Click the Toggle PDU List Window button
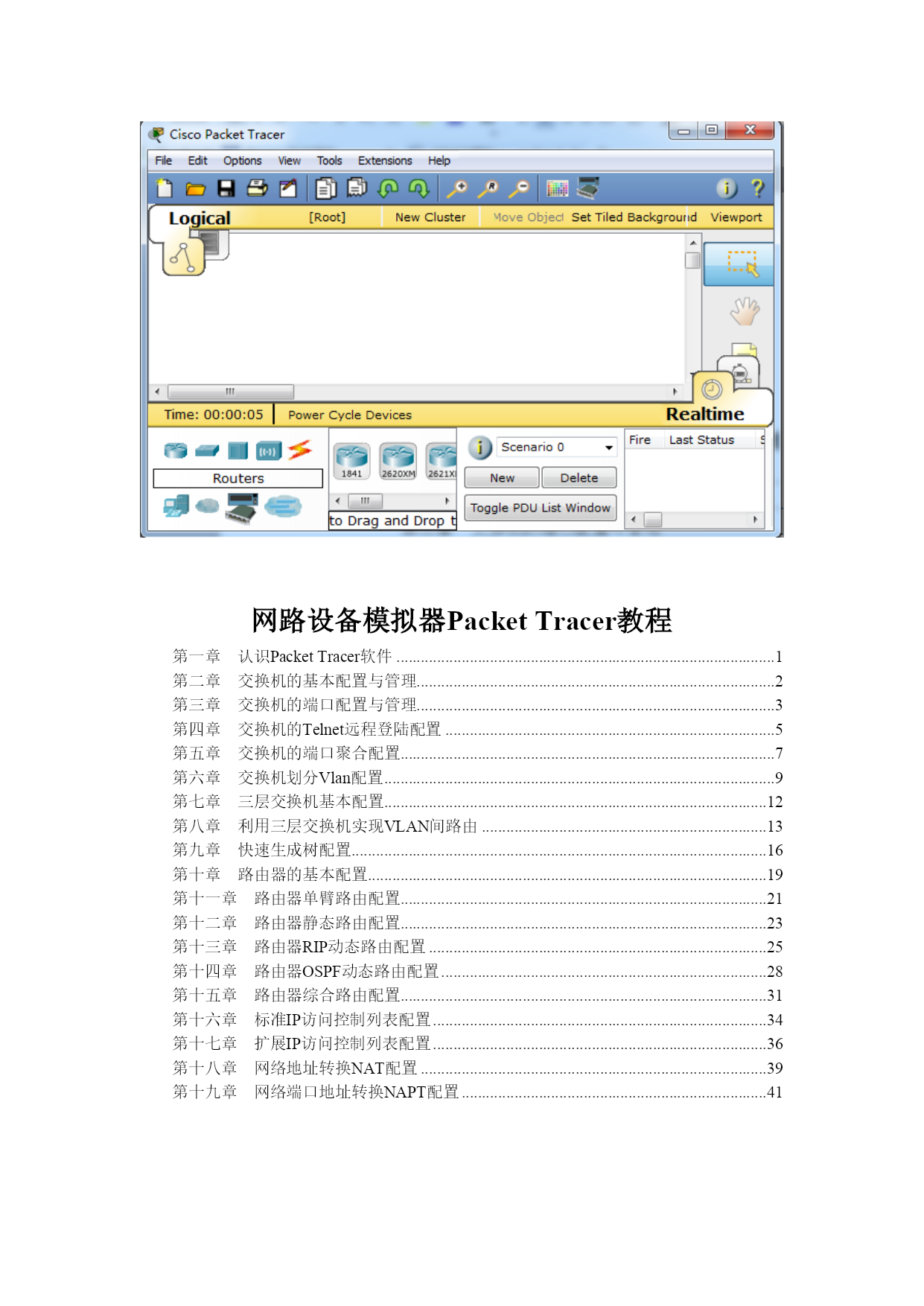Image resolution: width=924 pixels, height=1306 pixels. tap(540, 508)
